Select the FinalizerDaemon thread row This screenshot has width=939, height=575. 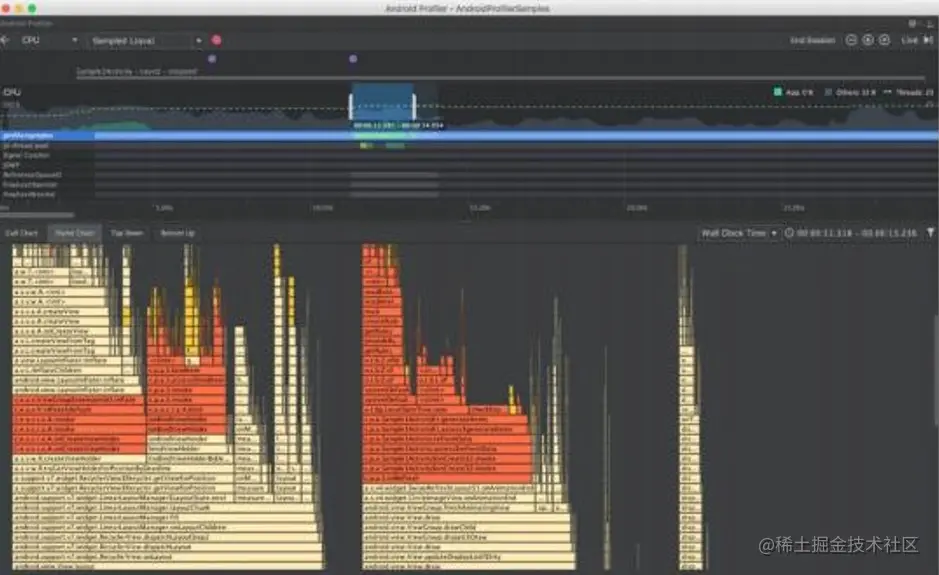click(470, 184)
